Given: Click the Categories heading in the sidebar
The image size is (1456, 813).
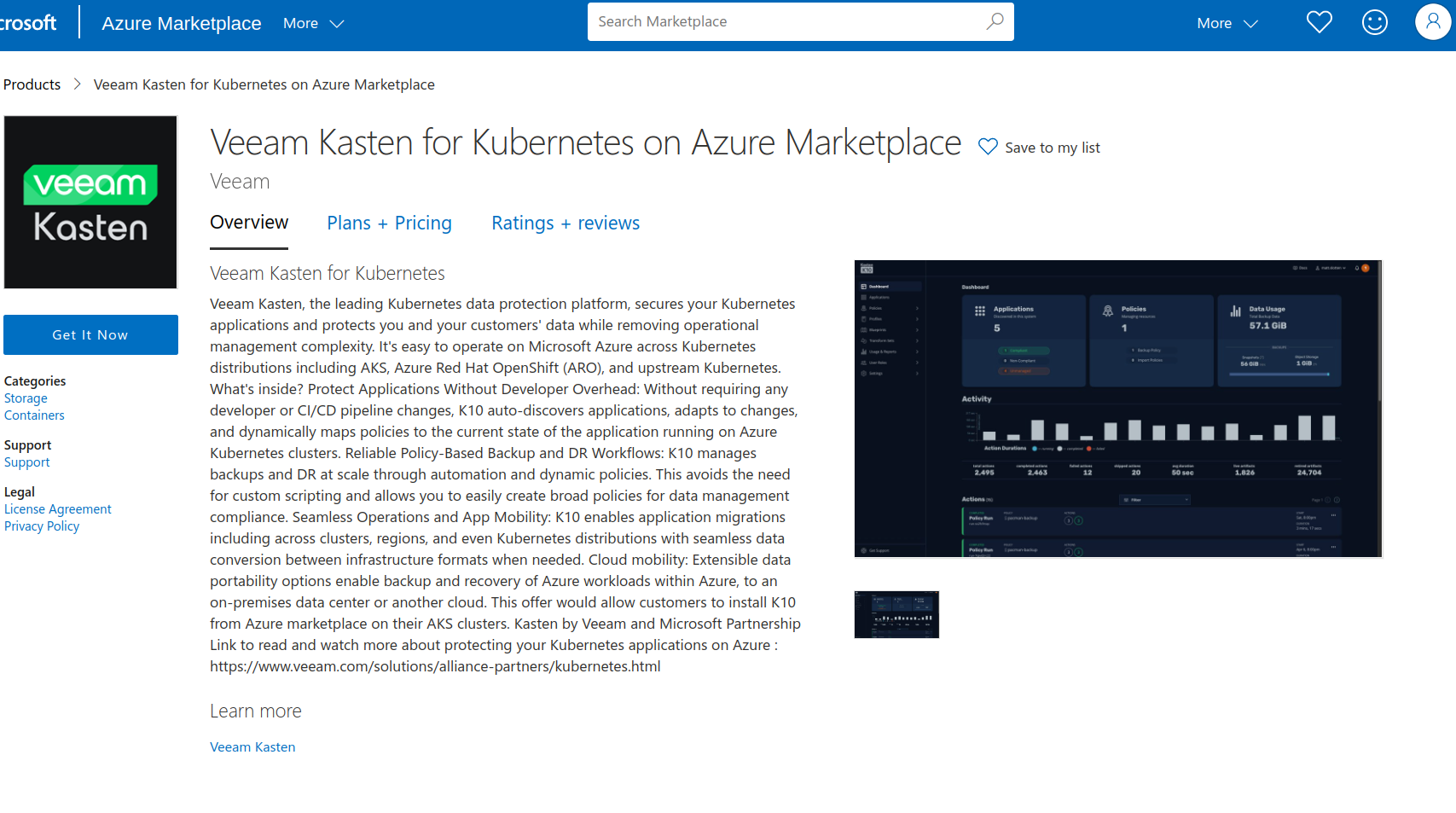Looking at the screenshot, I should pyautogui.click(x=35, y=381).
